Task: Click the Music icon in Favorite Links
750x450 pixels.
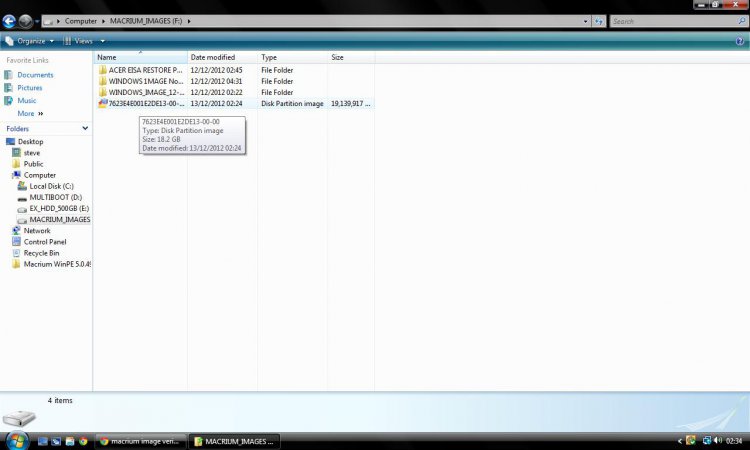Action: pos(8,101)
